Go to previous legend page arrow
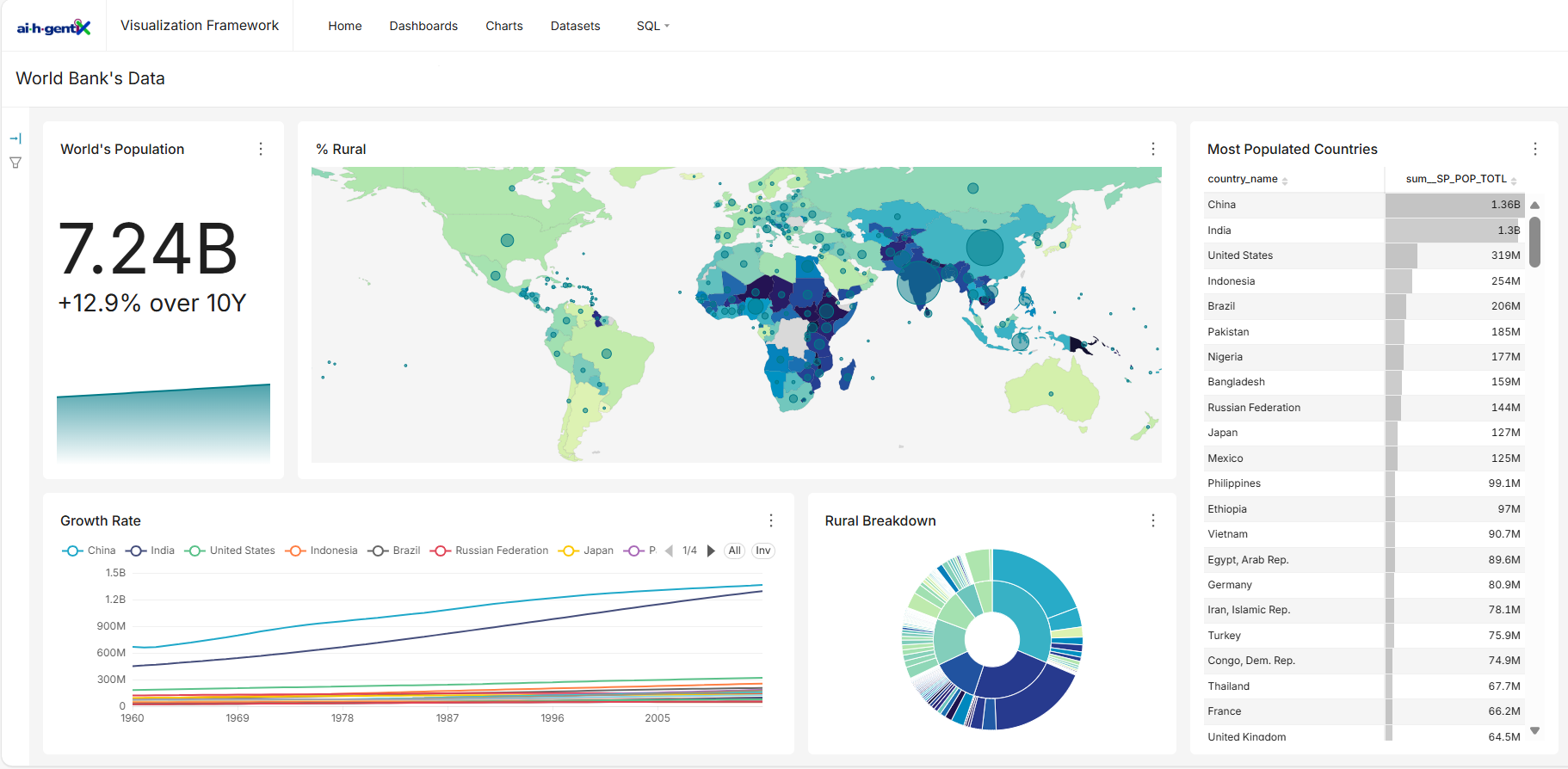The image size is (1568, 769). (x=670, y=551)
